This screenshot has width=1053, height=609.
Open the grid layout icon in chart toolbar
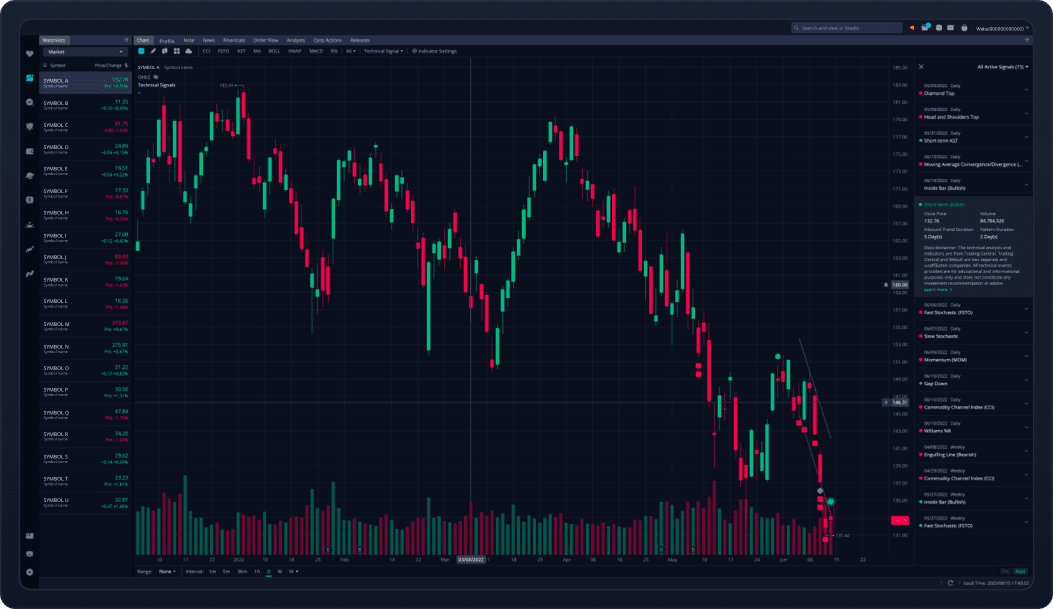176,50
